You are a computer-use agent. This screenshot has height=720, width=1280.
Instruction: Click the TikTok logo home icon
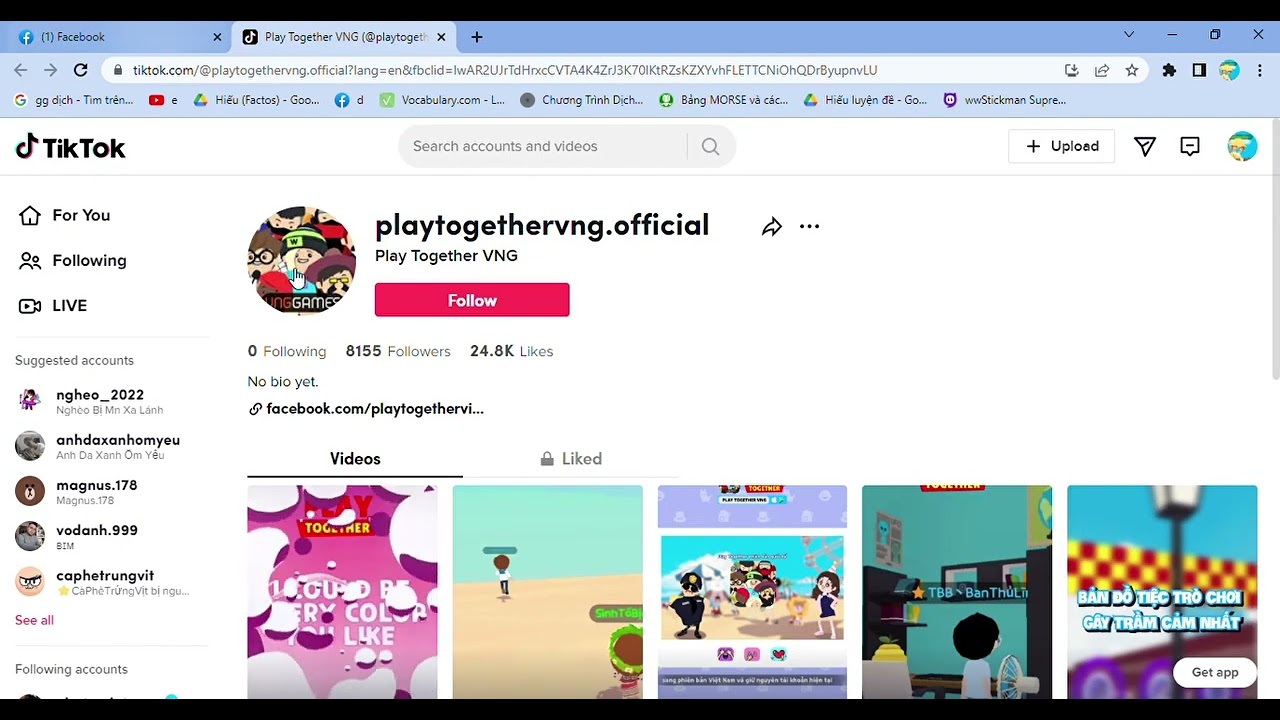tap(70, 147)
